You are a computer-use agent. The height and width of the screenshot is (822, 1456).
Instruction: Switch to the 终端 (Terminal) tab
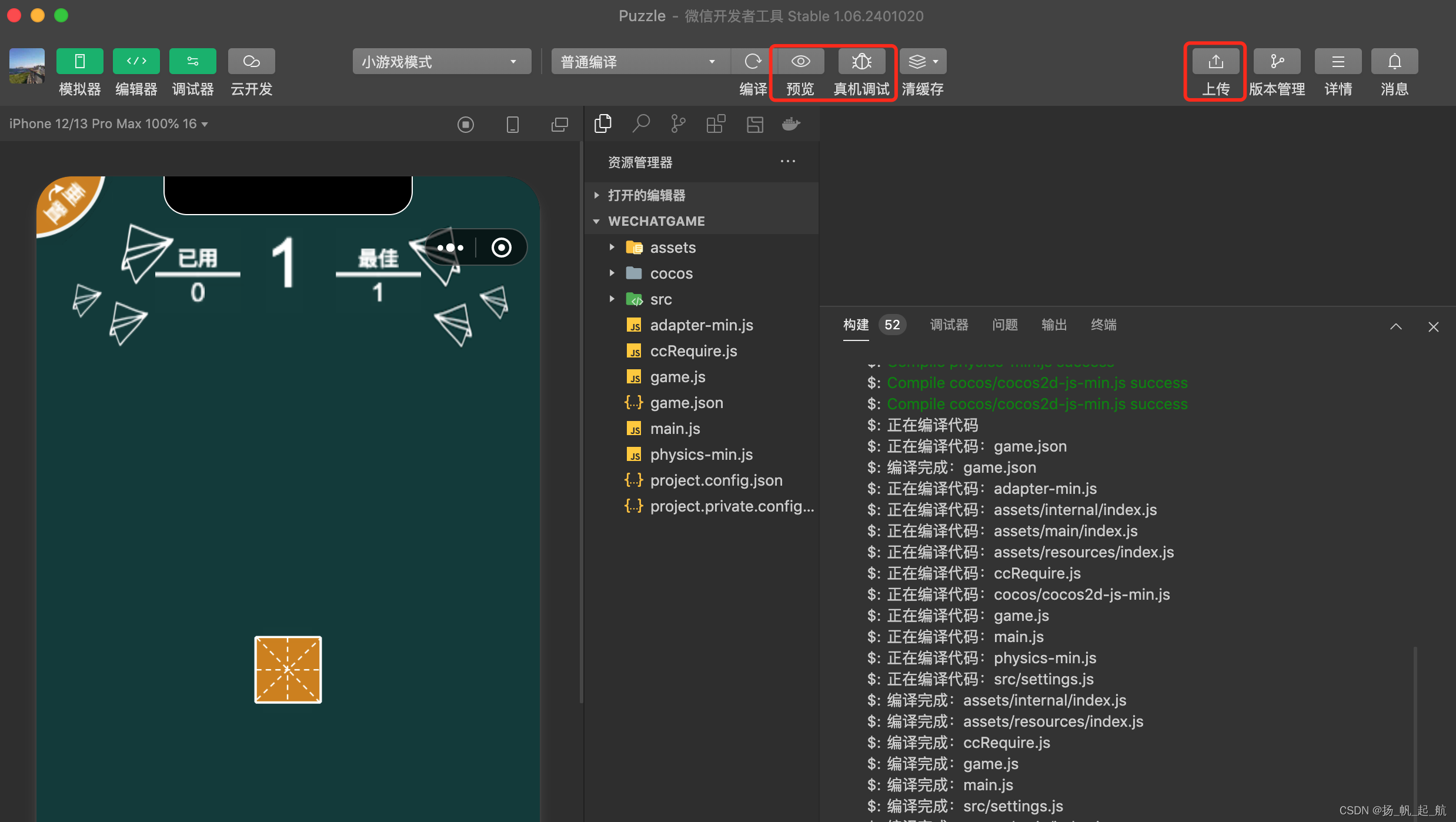[1103, 325]
